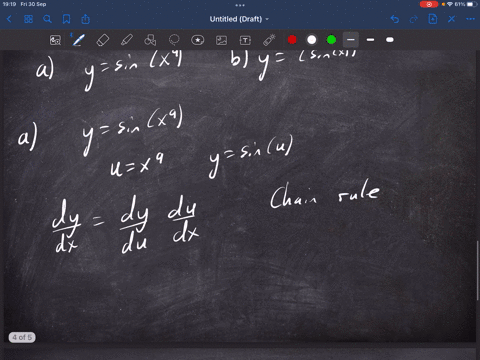480x360 pixels.
Task: Bookmark the current page
Action: coord(66,19)
